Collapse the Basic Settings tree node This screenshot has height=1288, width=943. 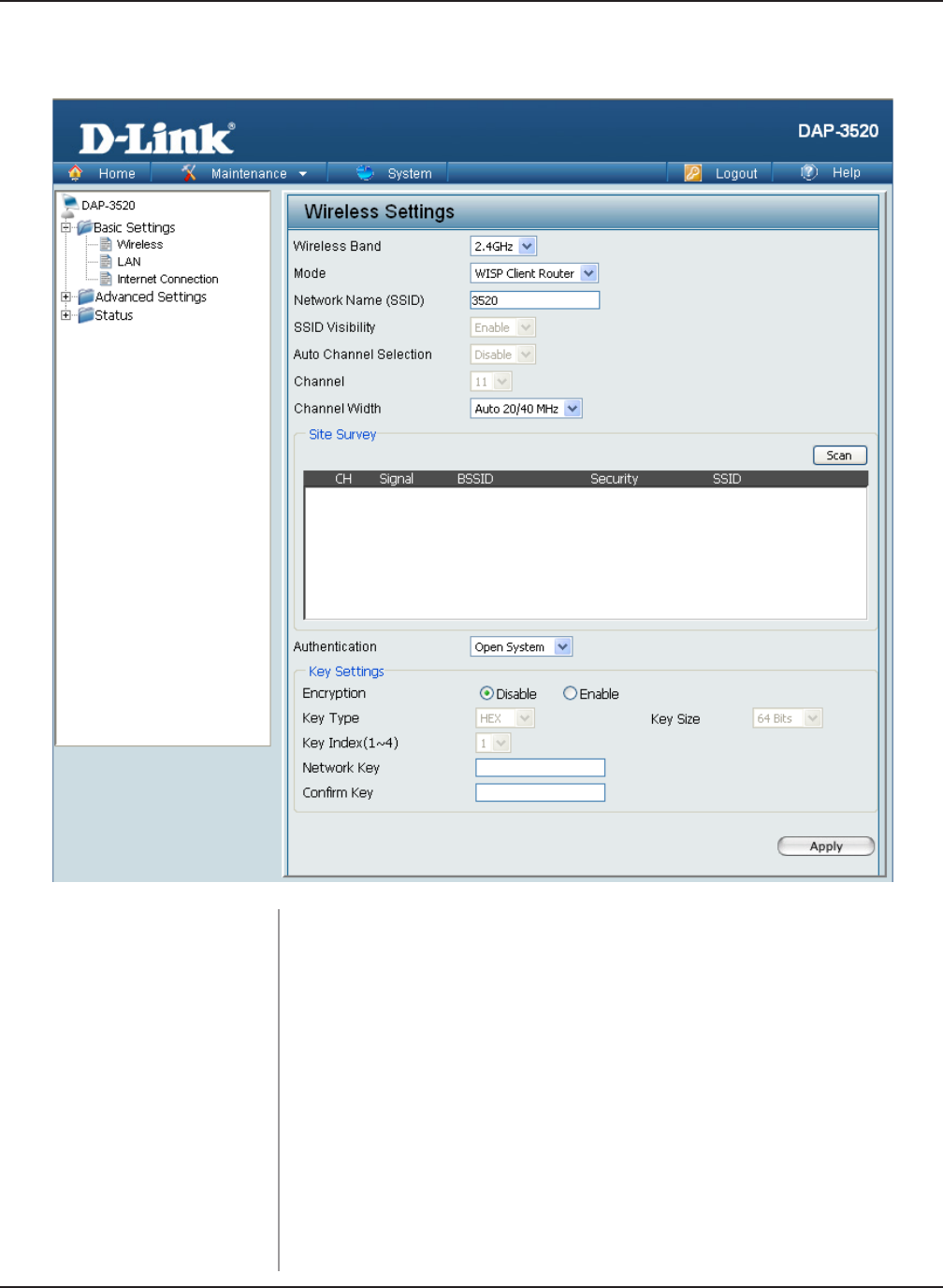(65, 227)
